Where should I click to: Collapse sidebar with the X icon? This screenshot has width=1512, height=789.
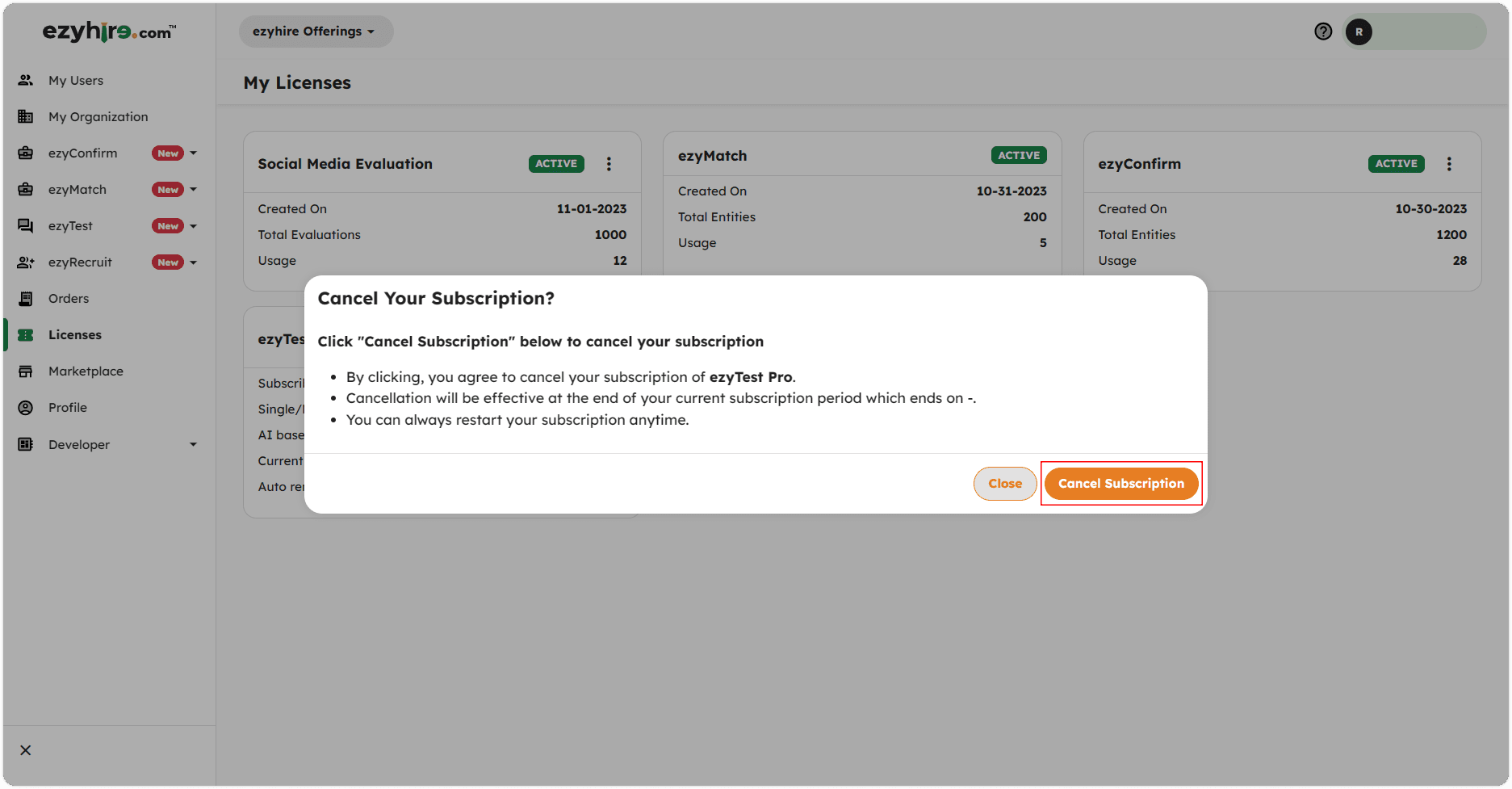pyautogui.click(x=26, y=750)
